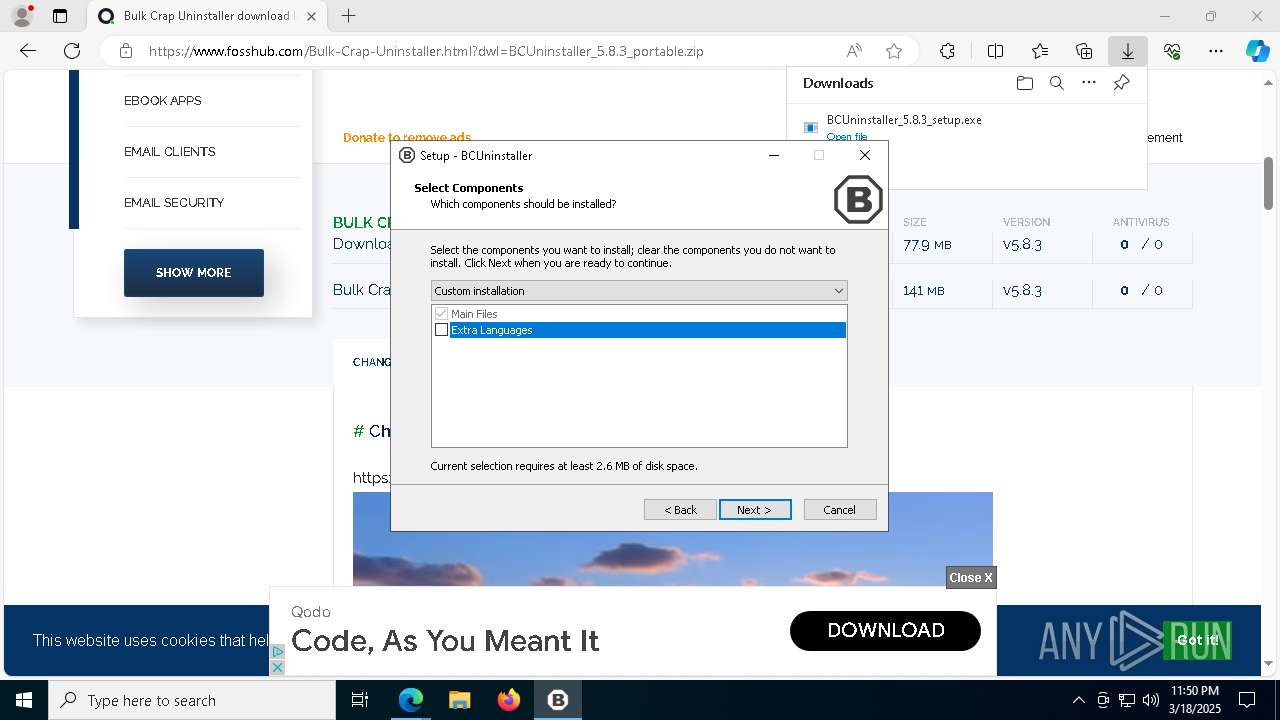Accept cookies with Got it! button
1280x720 pixels.
tap(1197, 641)
